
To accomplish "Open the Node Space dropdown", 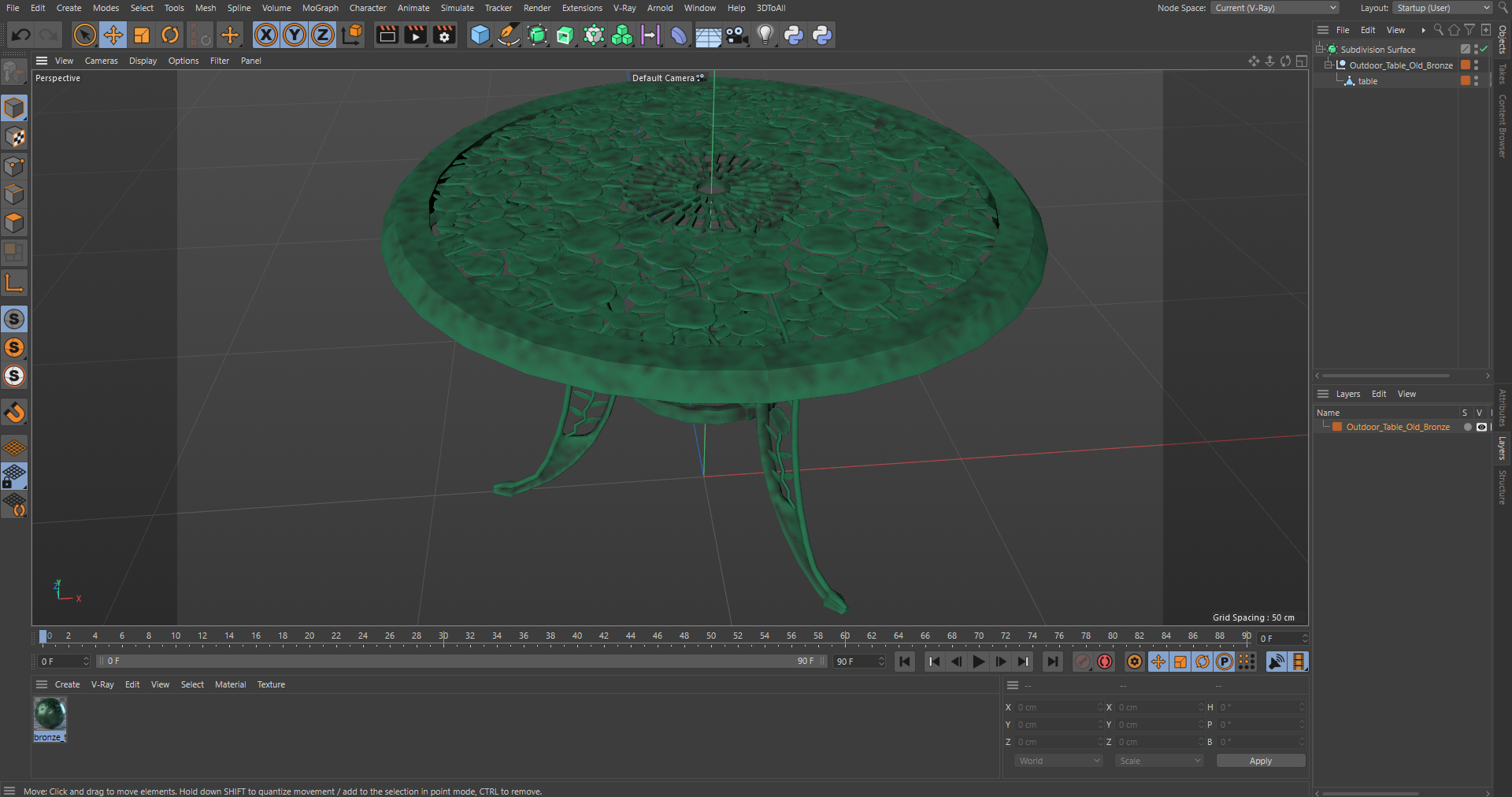I will [1275, 8].
